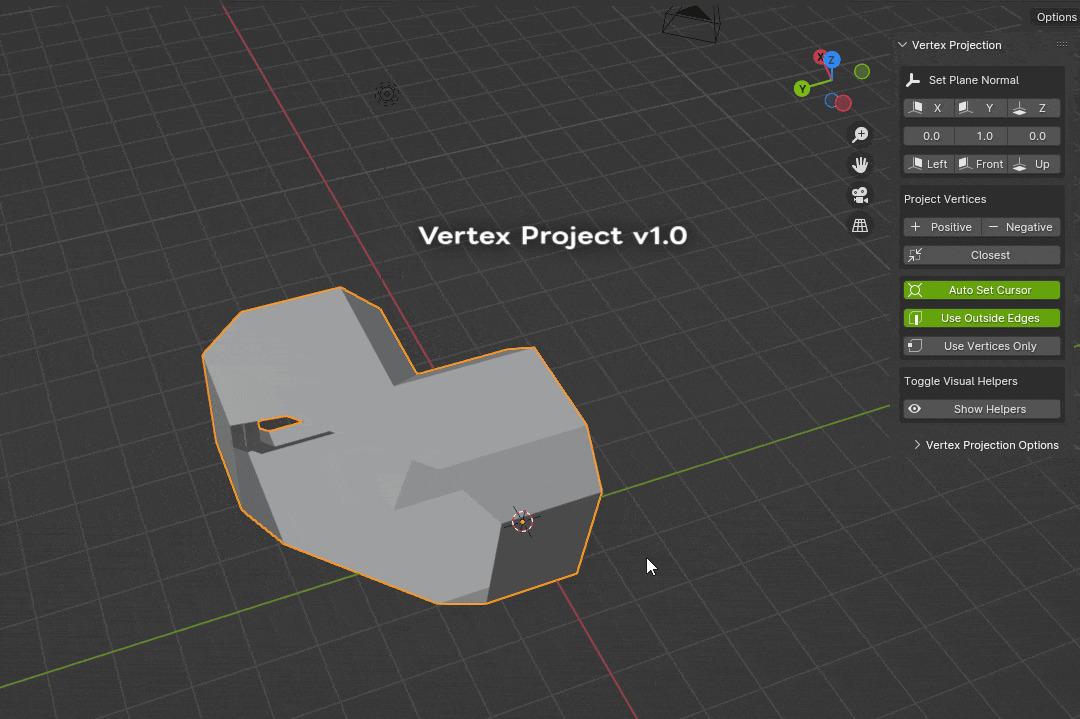1080x719 pixels.
Task: Toggle camera view icon
Action: (860, 195)
